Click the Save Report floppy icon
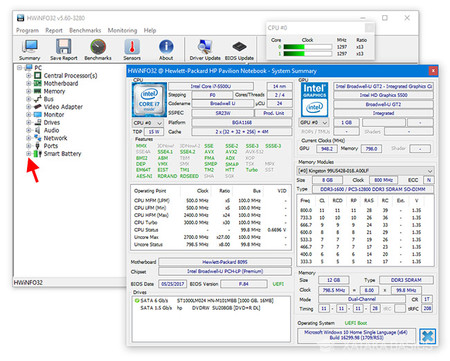Screen dimensions: 450x361 pyautogui.click(x=63, y=47)
